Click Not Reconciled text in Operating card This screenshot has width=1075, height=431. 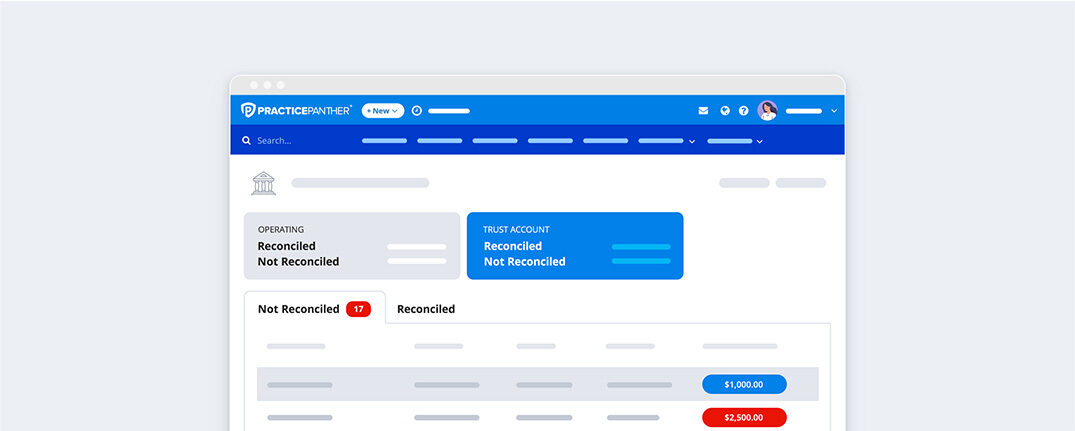click(x=298, y=262)
